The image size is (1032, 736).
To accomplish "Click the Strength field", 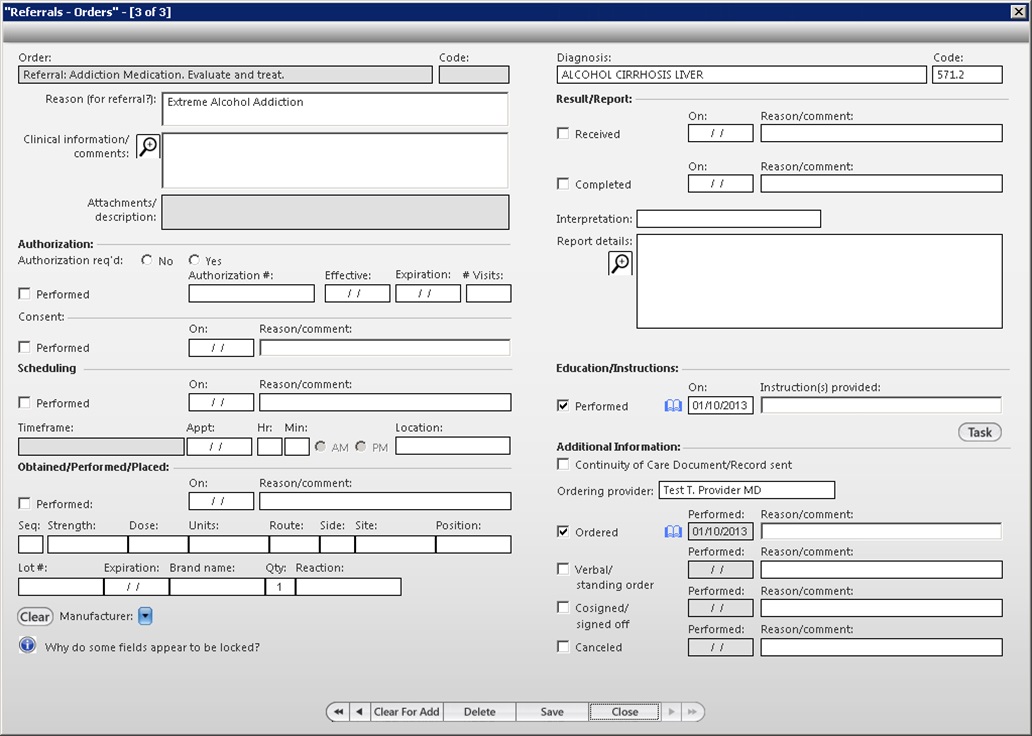I will (88, 544).
